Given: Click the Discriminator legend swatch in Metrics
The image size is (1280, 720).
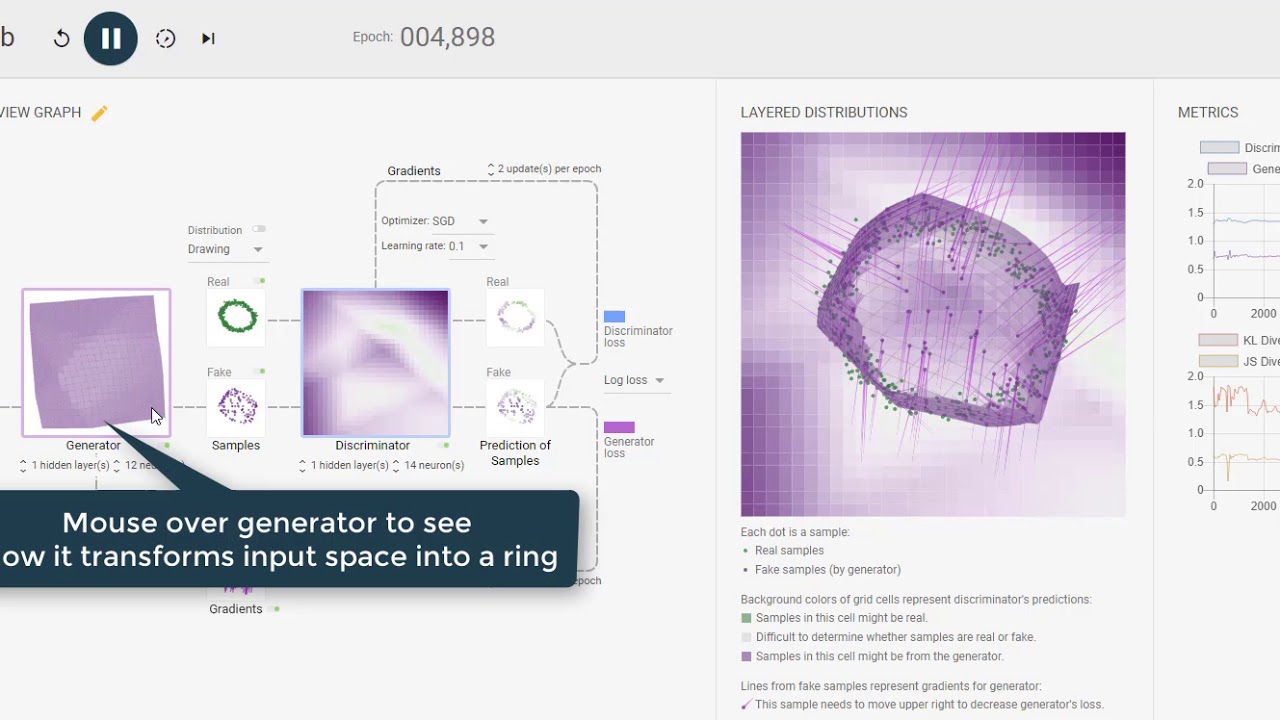Looking at the screenshot, I should point(1219,147).
